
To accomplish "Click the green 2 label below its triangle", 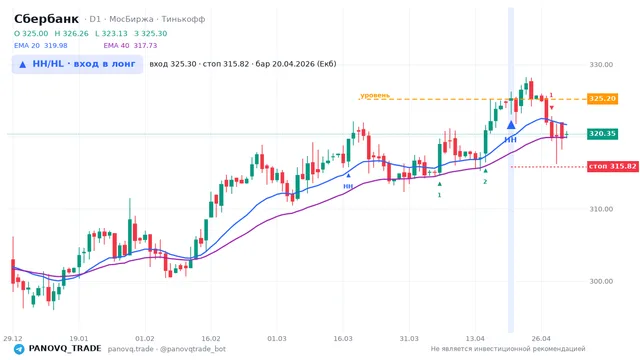I will pyautogui.click(x=485, y=182).
